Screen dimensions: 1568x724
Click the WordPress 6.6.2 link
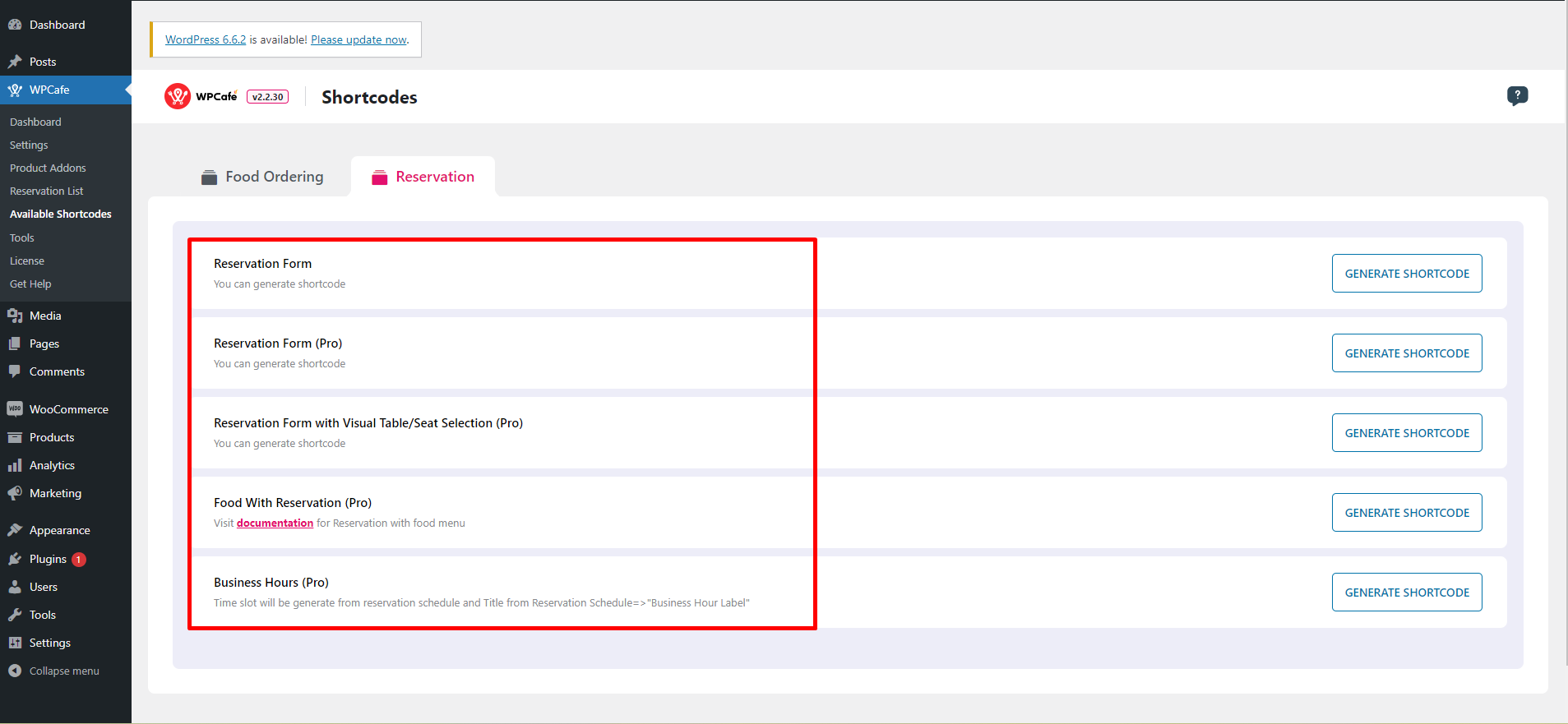[x=206, y=39]
